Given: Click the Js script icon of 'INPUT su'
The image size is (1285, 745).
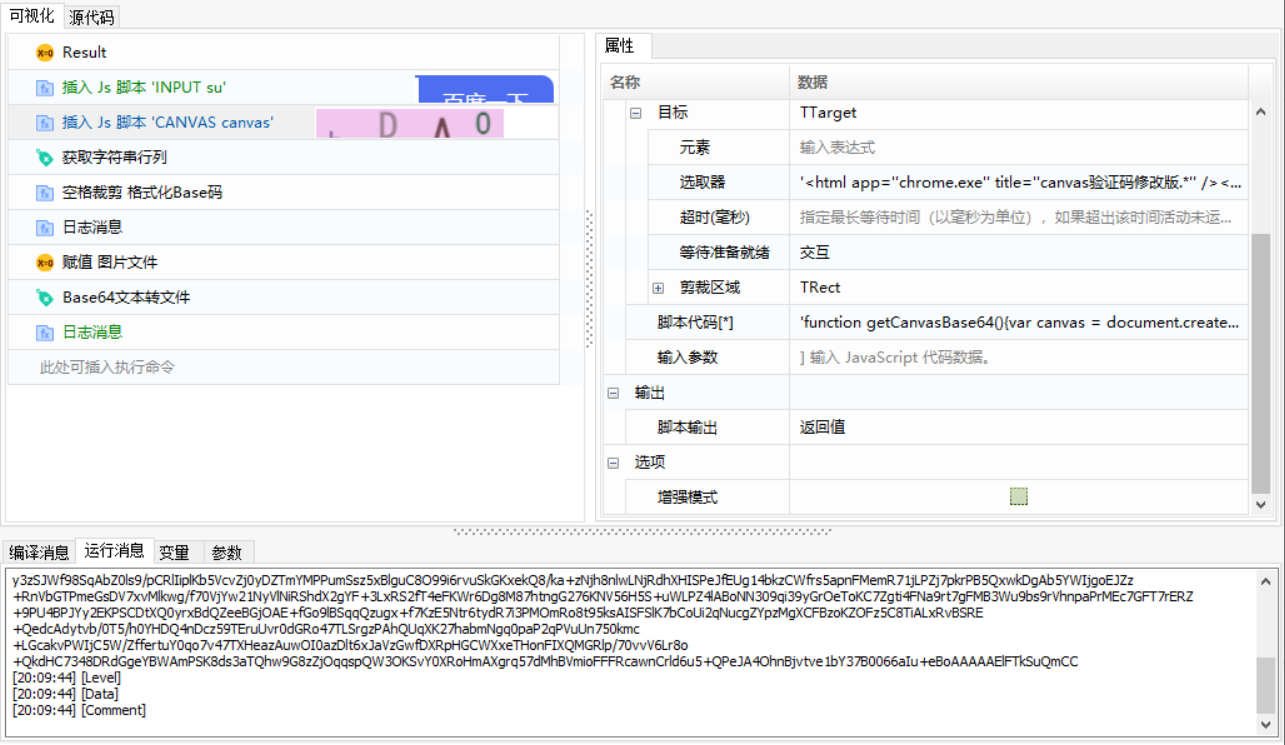Looking at the screenshot, I should pyautogui.click(x=45, y=87).
